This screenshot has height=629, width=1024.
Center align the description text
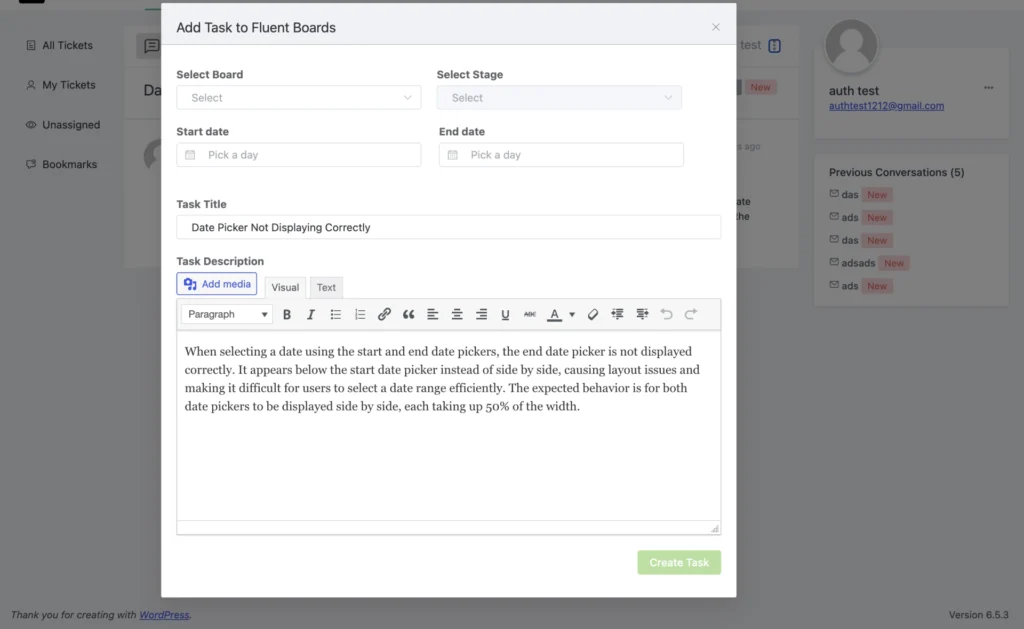(x=456, y=314)
